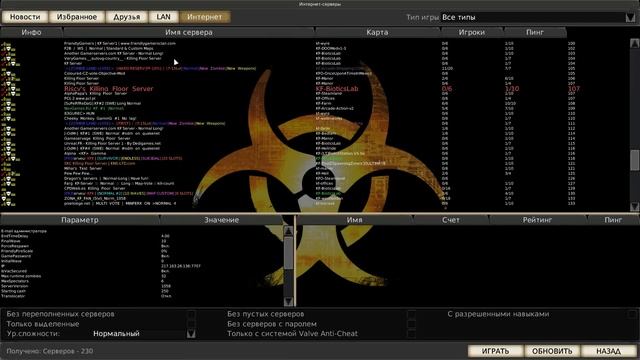Click the Значение column header
The height and width of the screenshot is (360, 640).
221,220
